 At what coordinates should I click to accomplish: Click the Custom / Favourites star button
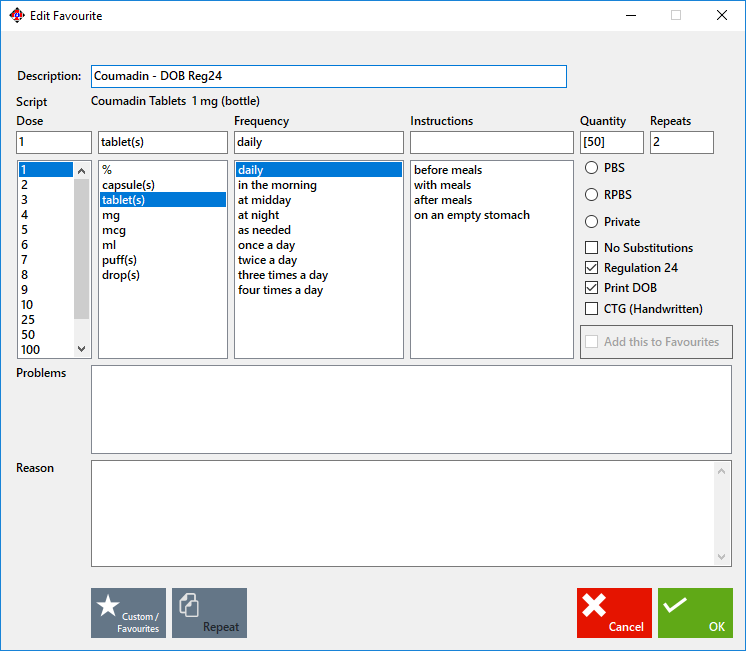coord(128,612)
